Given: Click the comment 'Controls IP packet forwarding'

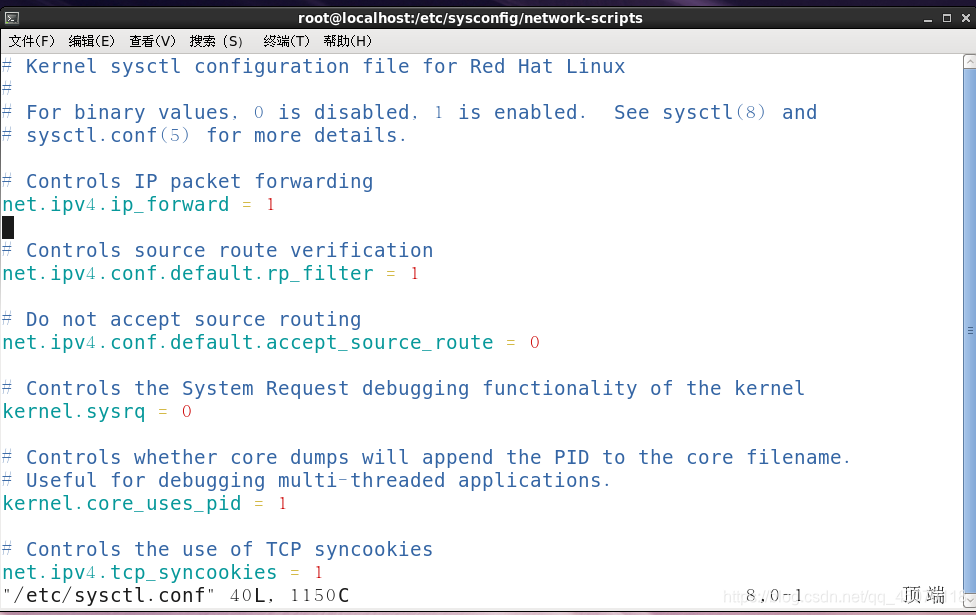Looking at the screenshot, I should [187, 181].
